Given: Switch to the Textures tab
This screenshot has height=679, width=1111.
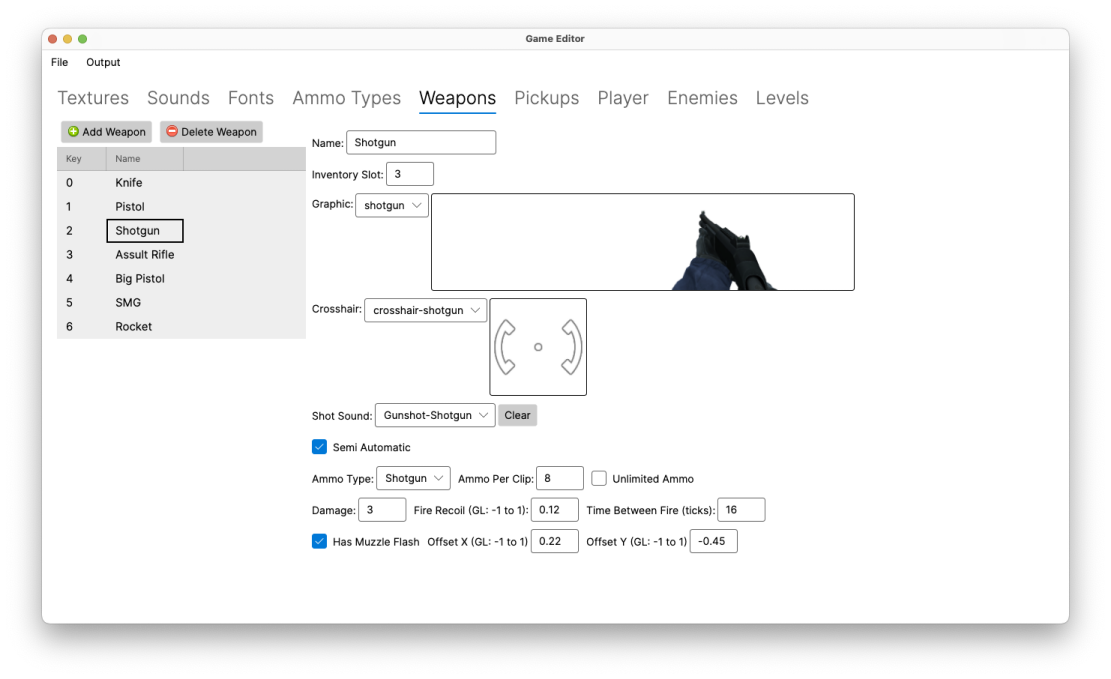Looking at the screenshot, I should point(93,98).
